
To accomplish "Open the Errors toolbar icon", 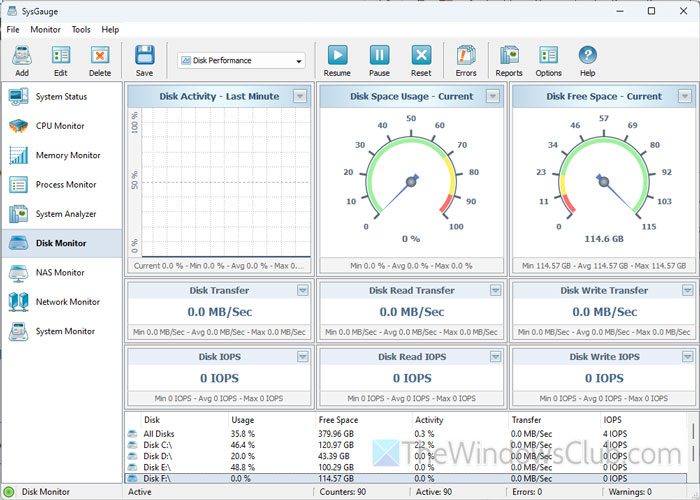I will (x=466, y=56).
